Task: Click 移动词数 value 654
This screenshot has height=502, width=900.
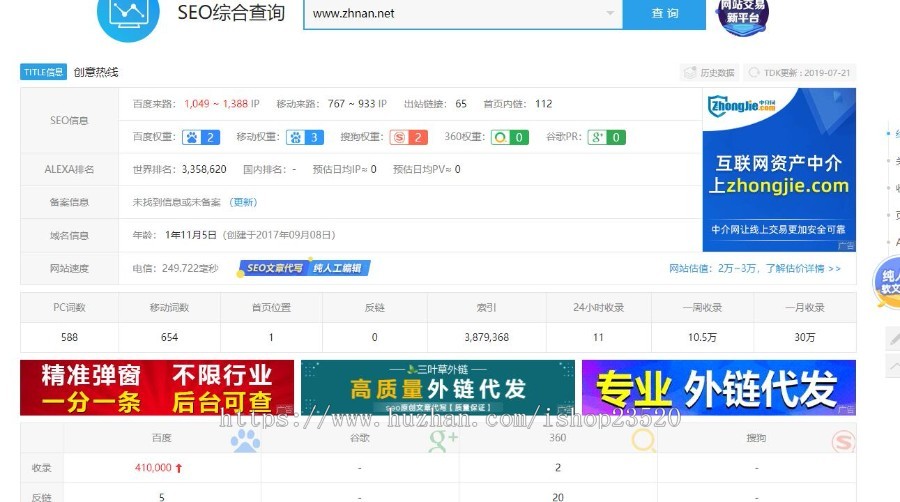Action: coord(169,337)
